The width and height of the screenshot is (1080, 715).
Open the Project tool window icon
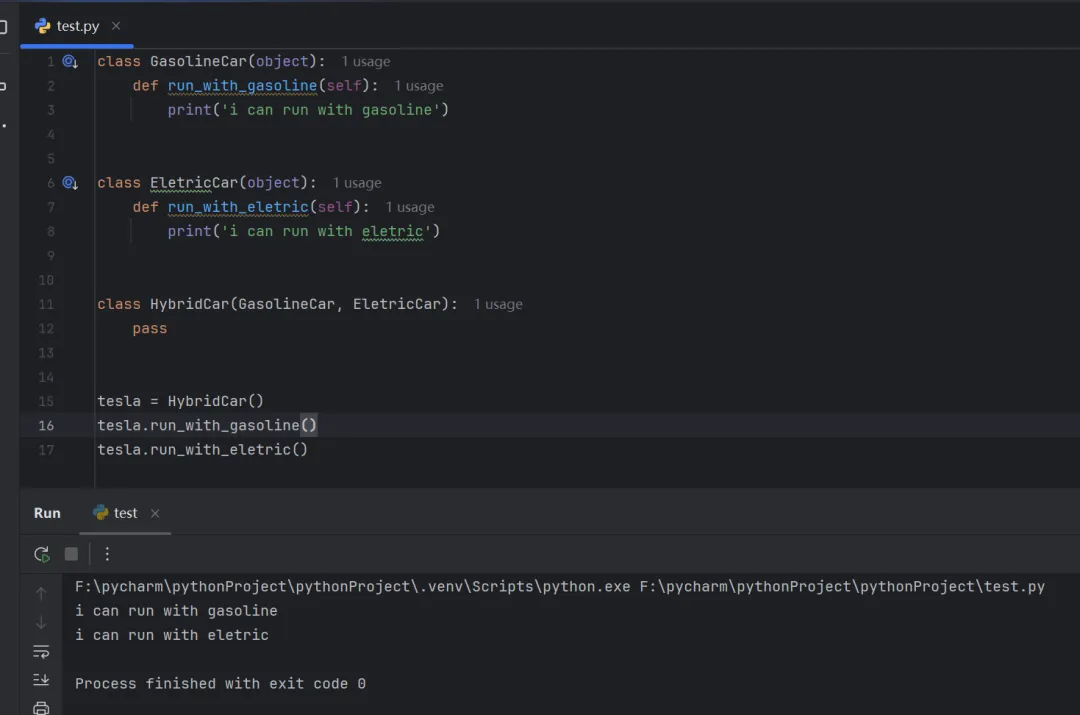tap(3, 27)
